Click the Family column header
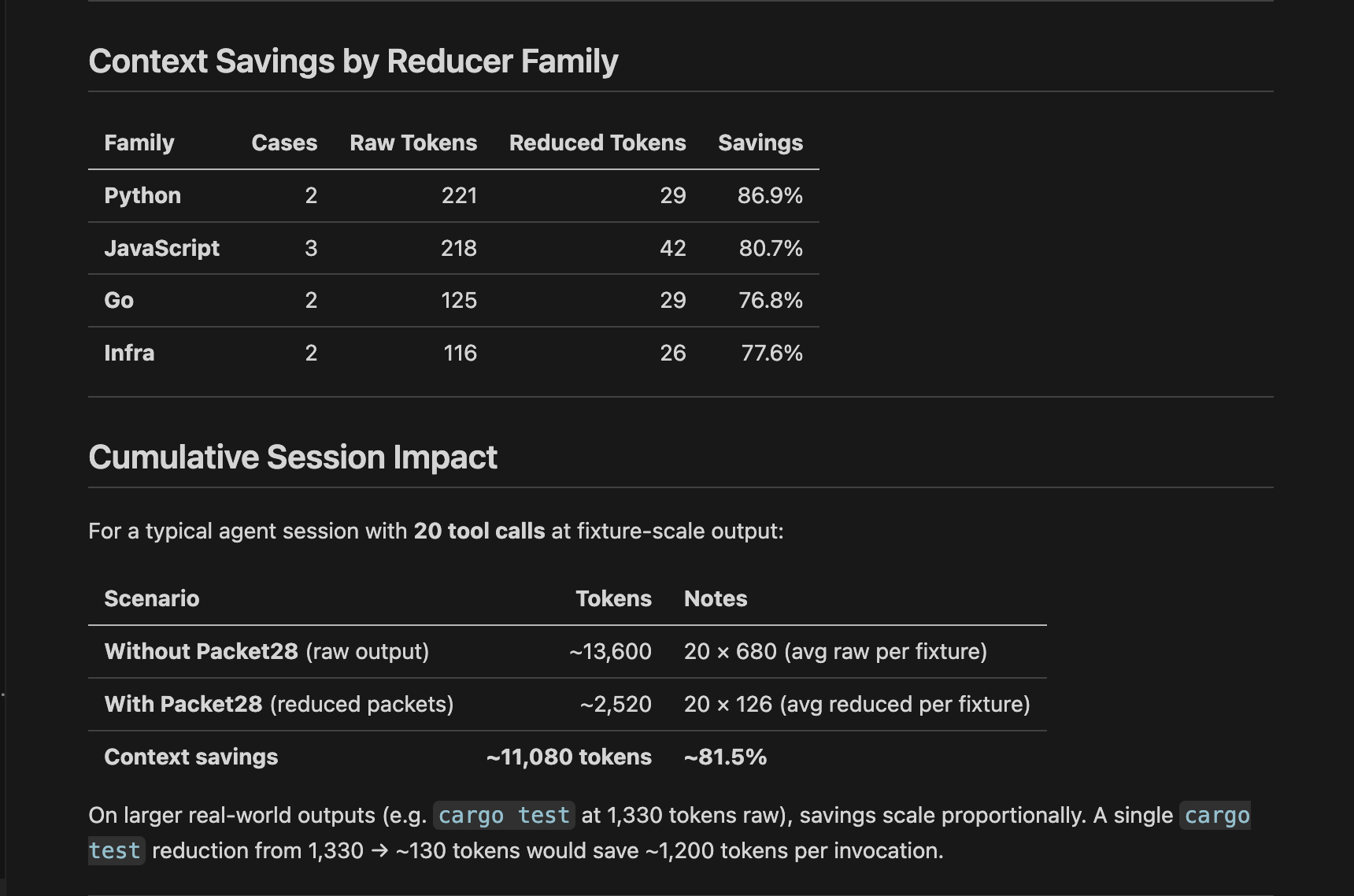This screenshot has height=896, width=1354. [x=139, y=143]
